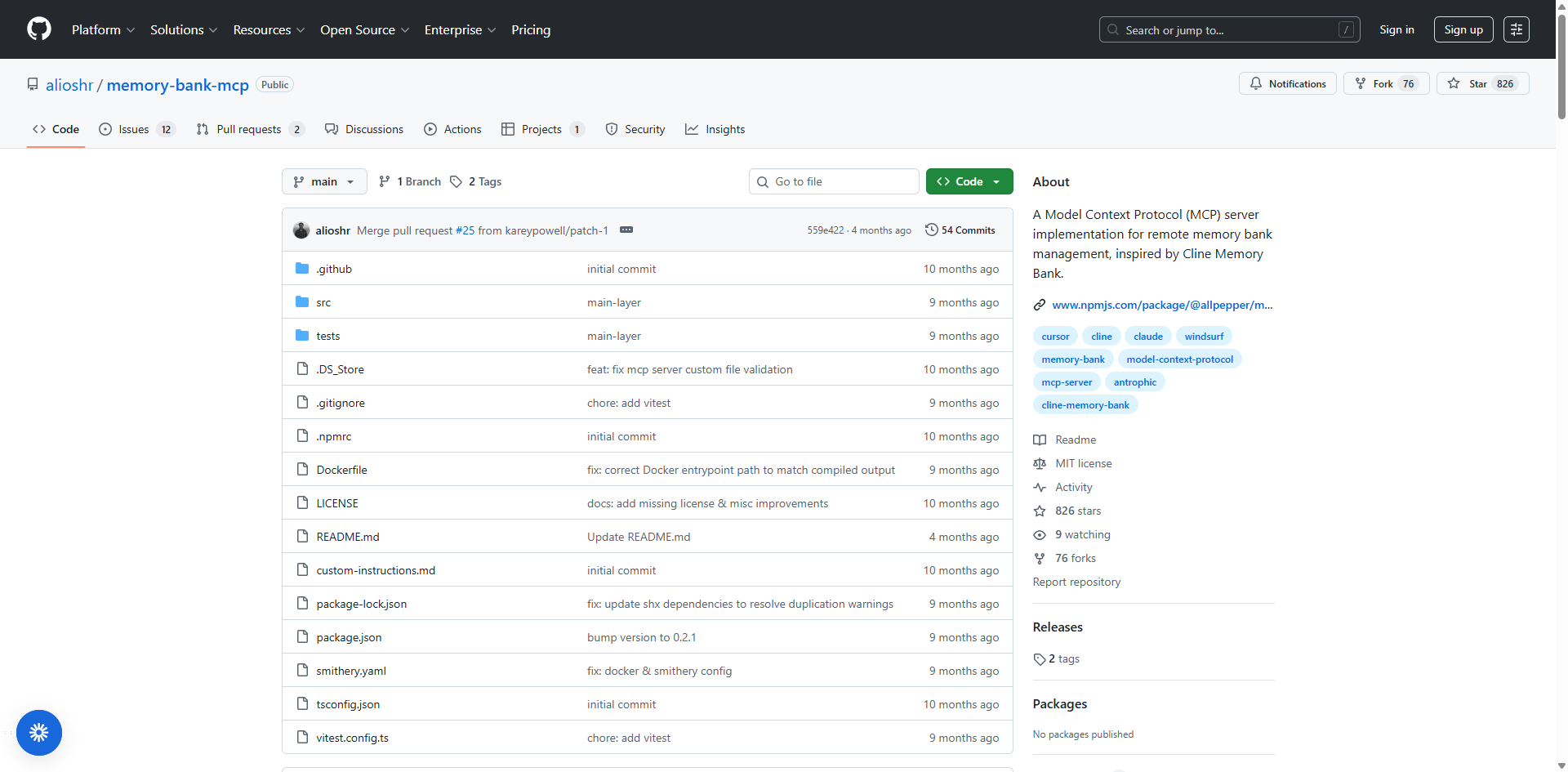Click the Go to file input

(841, 181)
